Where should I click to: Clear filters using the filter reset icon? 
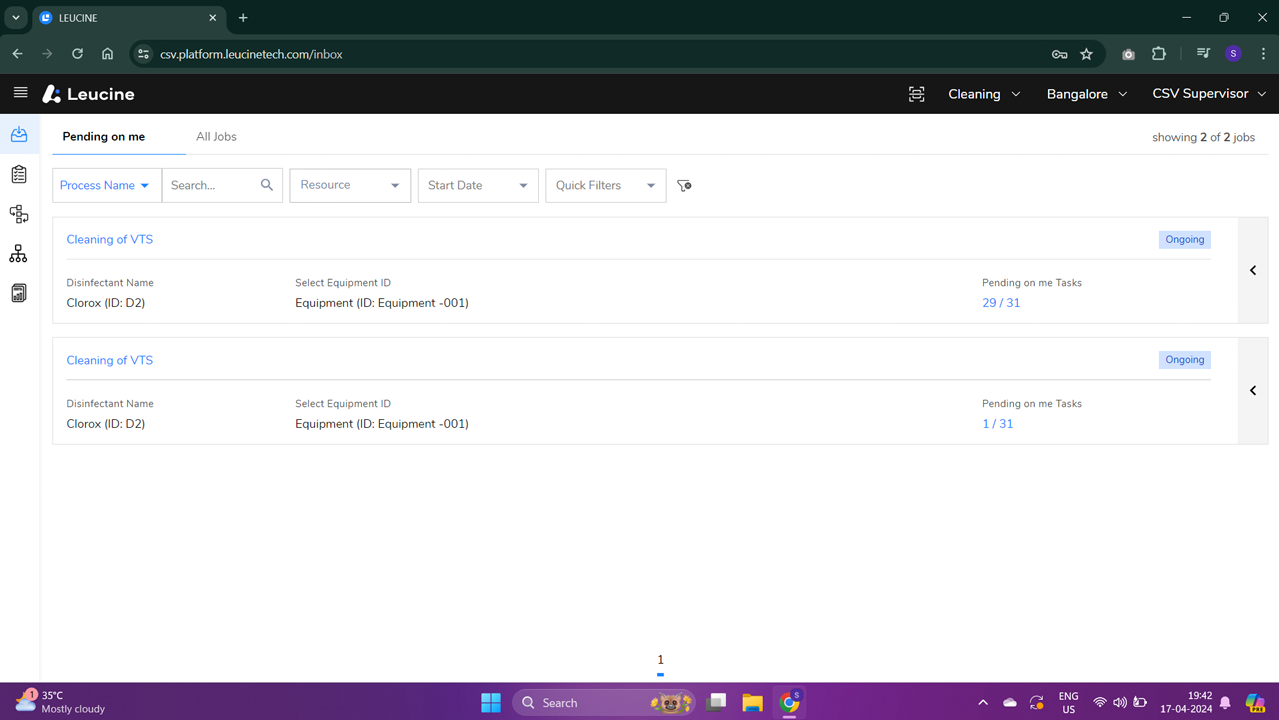[x=684, y=185]
